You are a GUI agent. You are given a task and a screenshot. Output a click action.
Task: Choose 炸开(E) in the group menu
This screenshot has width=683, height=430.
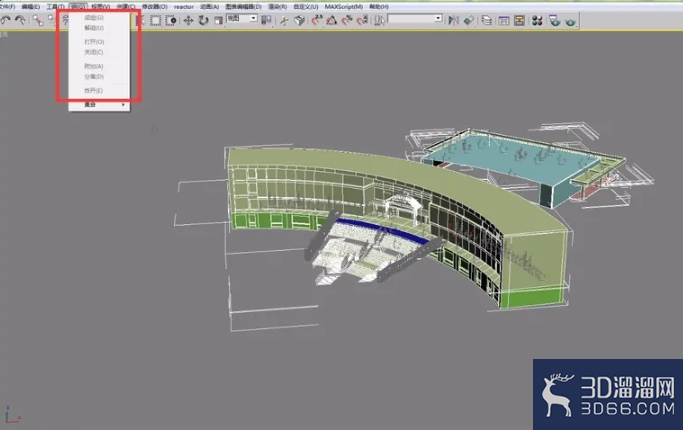pyautogui.click(x=94, y=91)
